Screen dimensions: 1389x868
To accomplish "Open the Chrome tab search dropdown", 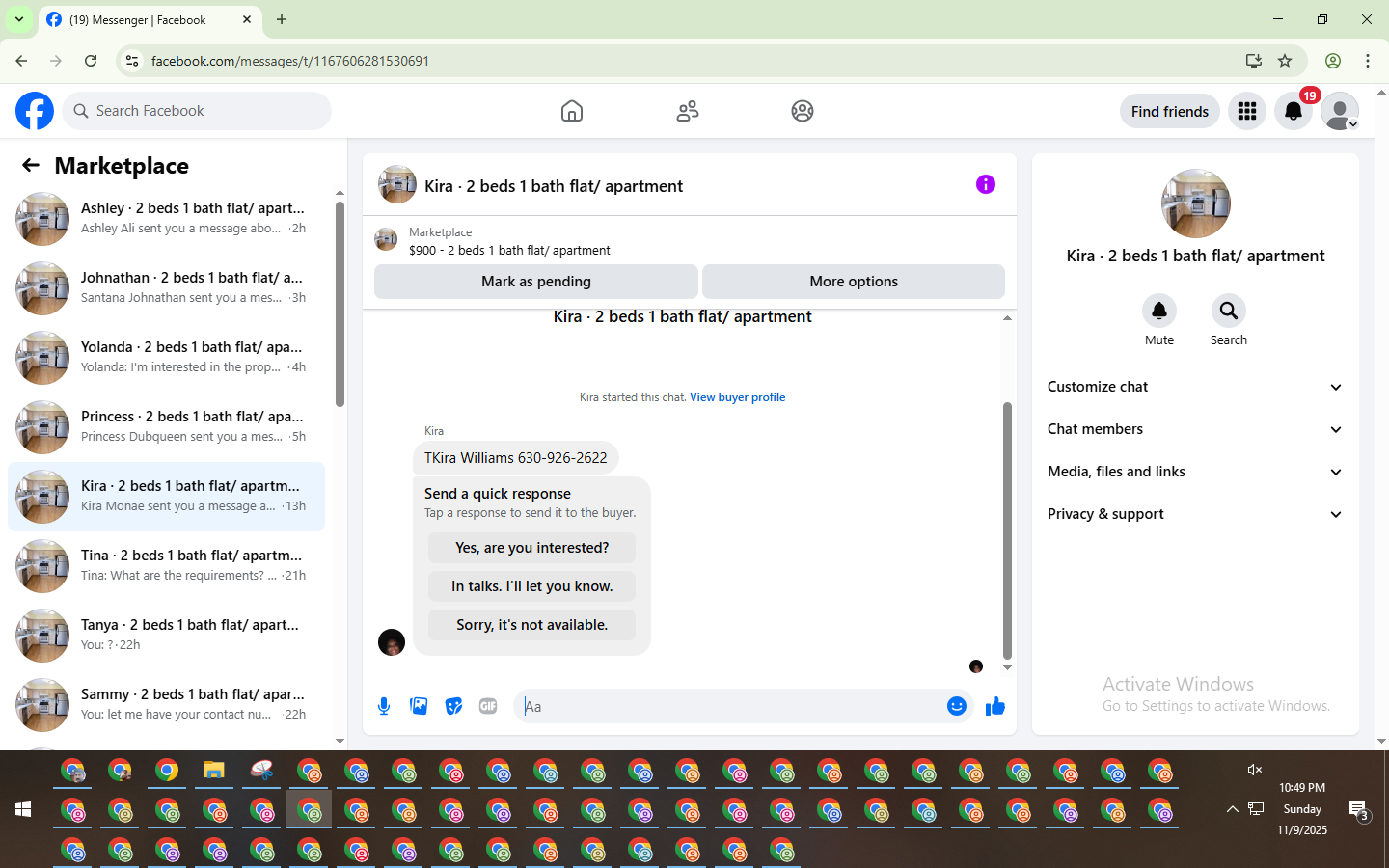I will click(x=19, y=19).
